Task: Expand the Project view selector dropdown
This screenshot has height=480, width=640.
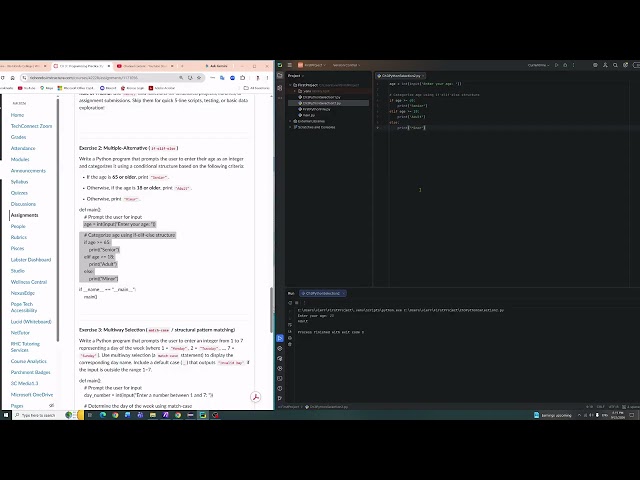Action: point(296,76)
